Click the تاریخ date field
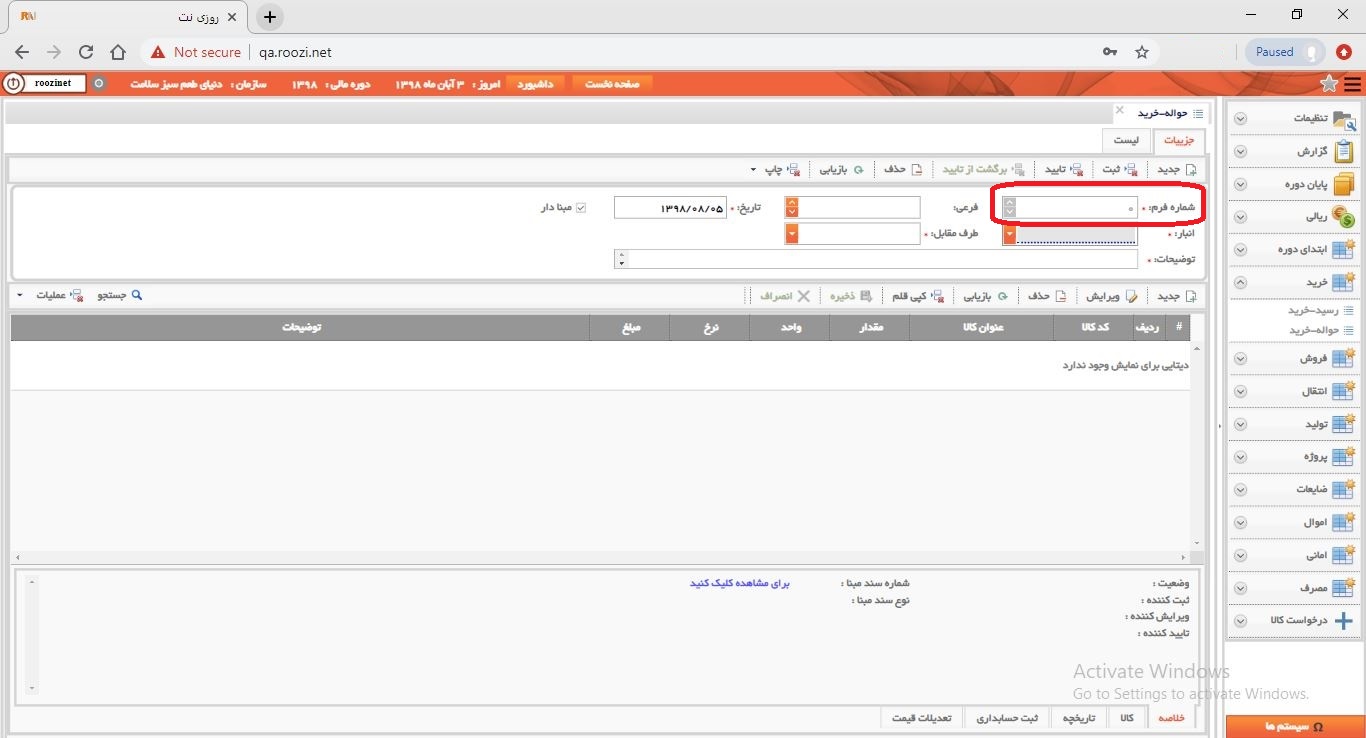 coord(670,208)
